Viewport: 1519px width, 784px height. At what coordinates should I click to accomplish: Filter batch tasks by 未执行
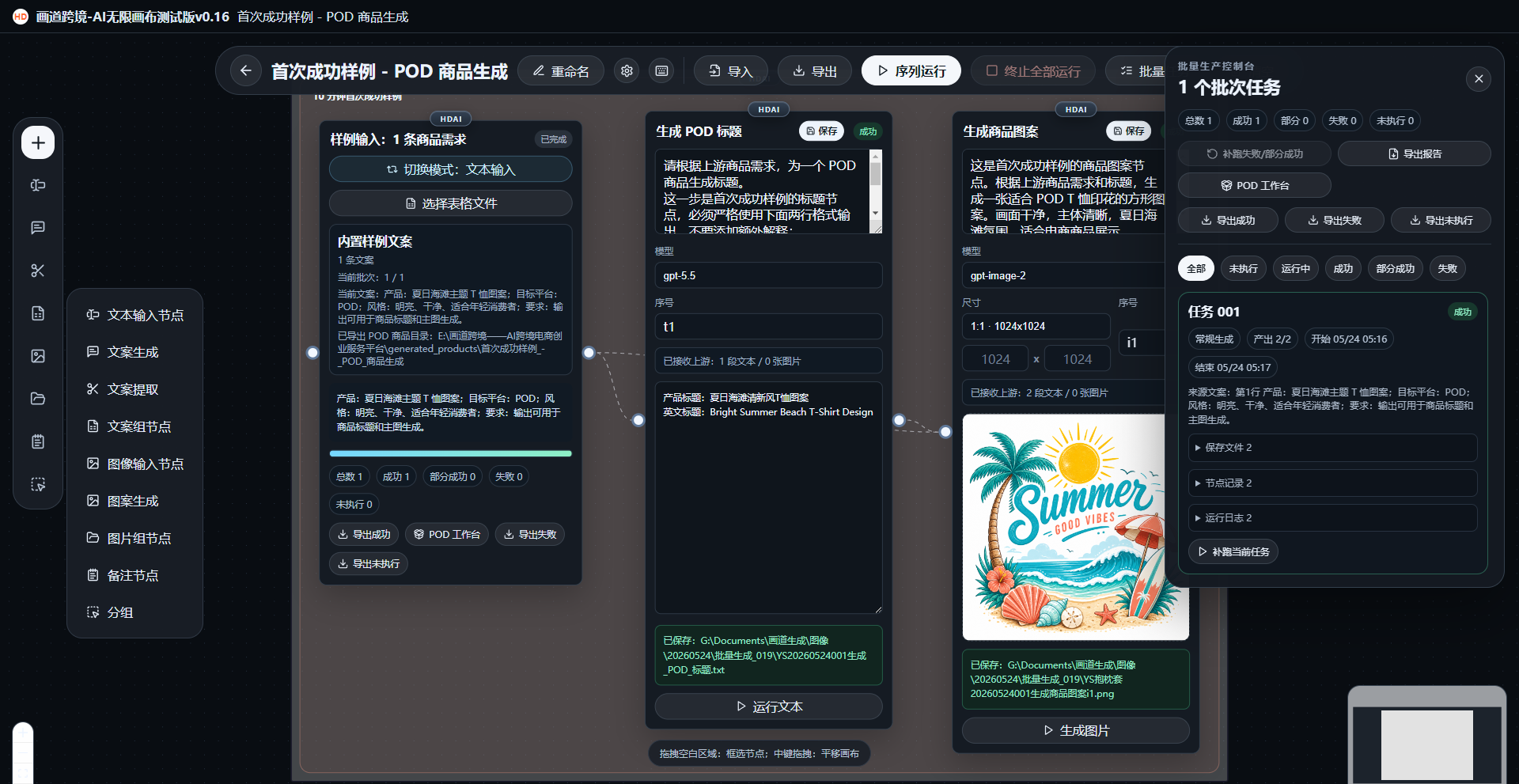pos(1243,269)
